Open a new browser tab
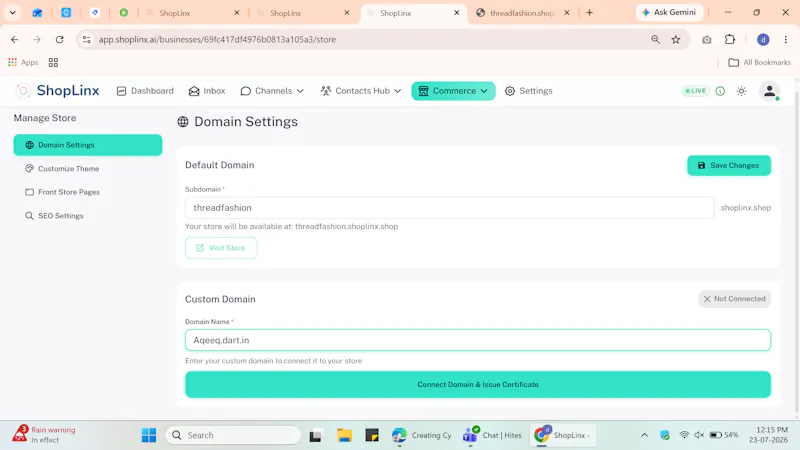800x450 pixels. [x=589, y=13]
